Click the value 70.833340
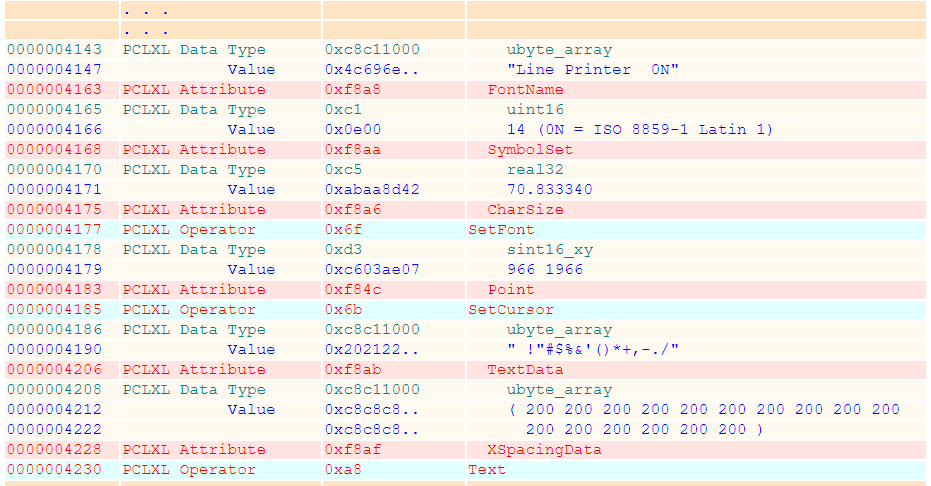 [x=550, y=189]
